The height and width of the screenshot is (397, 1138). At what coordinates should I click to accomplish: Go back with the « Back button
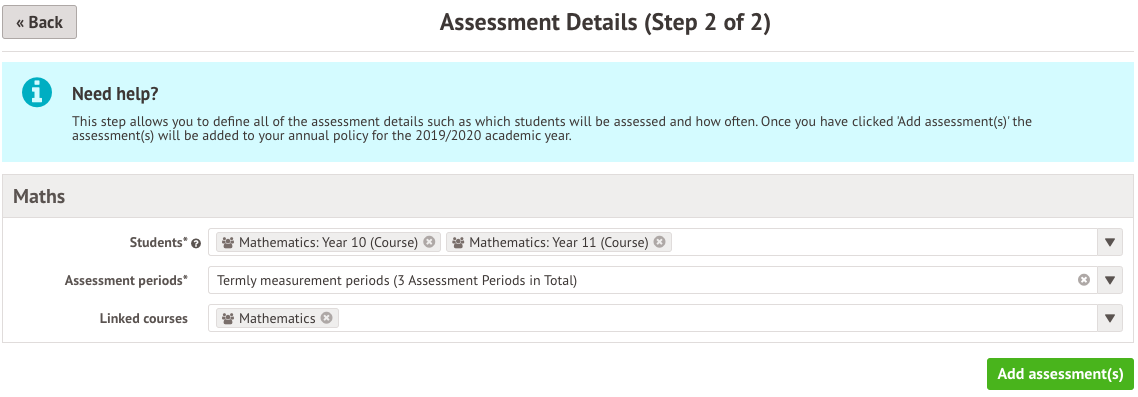click(39, 22)
